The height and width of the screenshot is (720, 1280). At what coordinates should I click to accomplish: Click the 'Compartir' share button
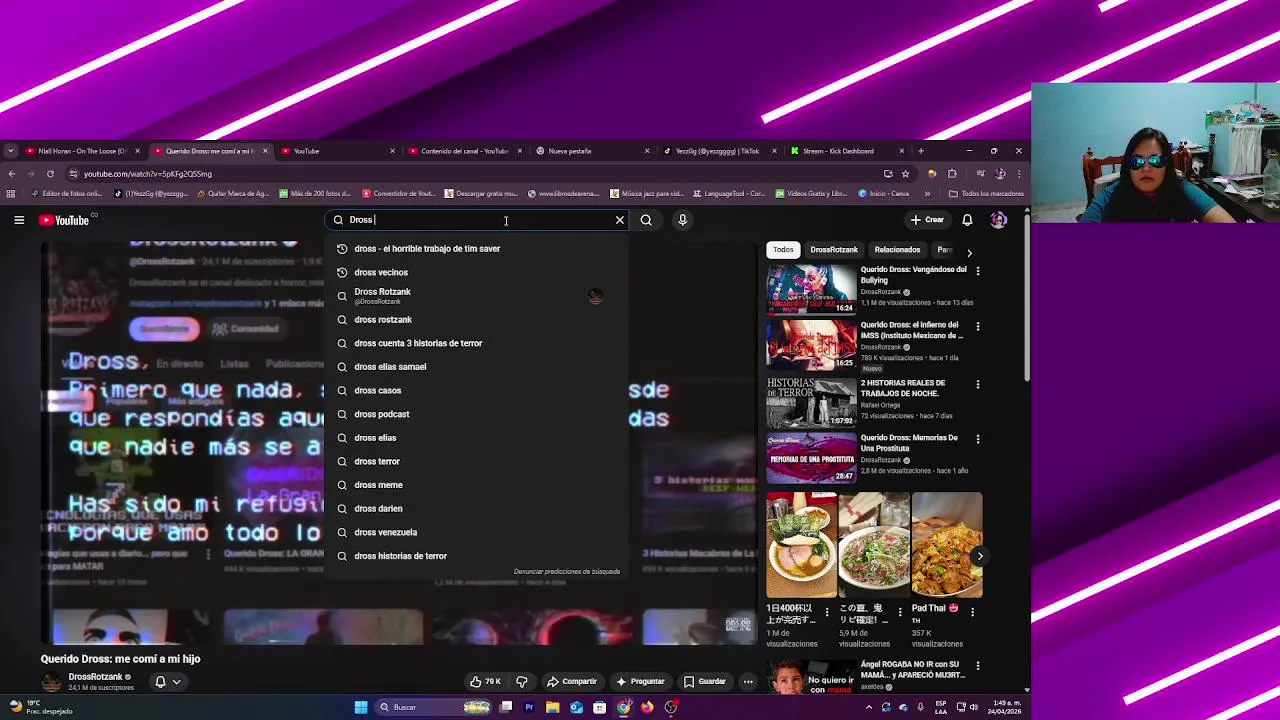571,681
